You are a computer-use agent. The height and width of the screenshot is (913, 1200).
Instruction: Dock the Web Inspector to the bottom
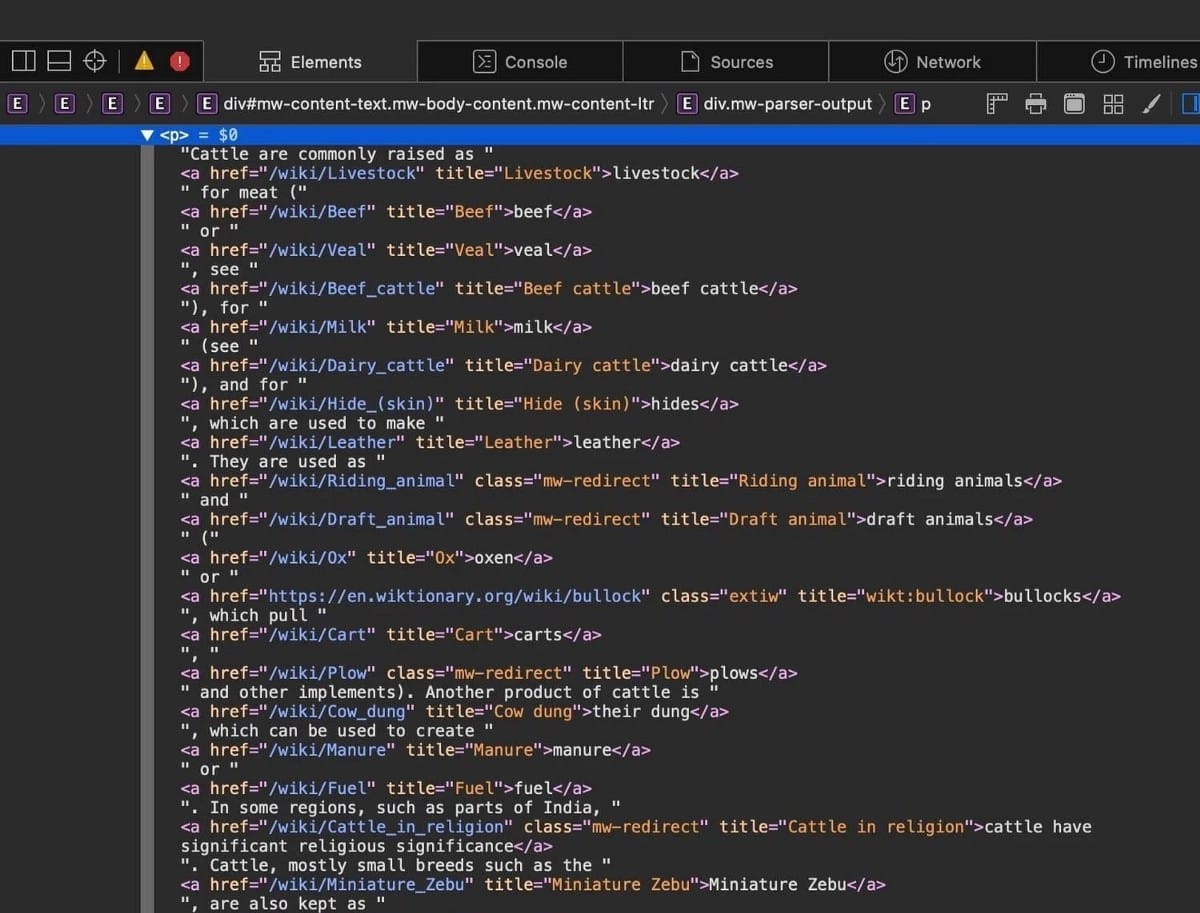point(58,60)
